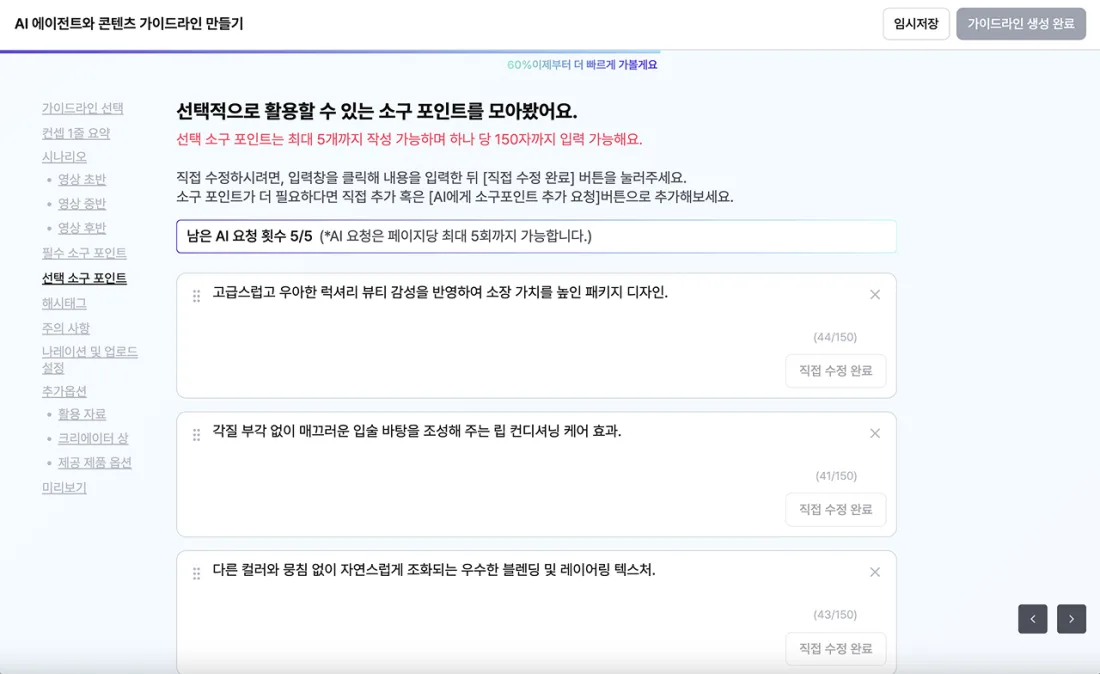
Task: Click the (44/150) character counter
Action: click(x=835, y=337)
